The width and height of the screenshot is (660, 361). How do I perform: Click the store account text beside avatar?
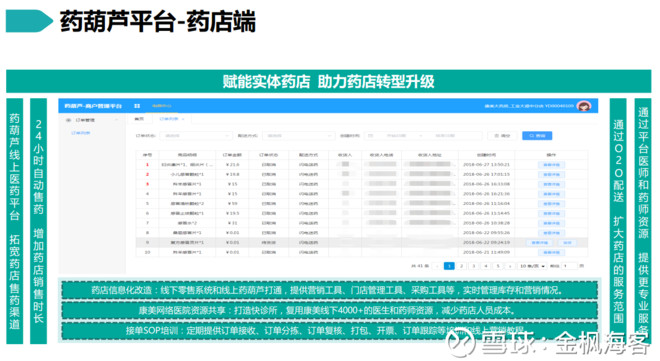click(529, 106)
